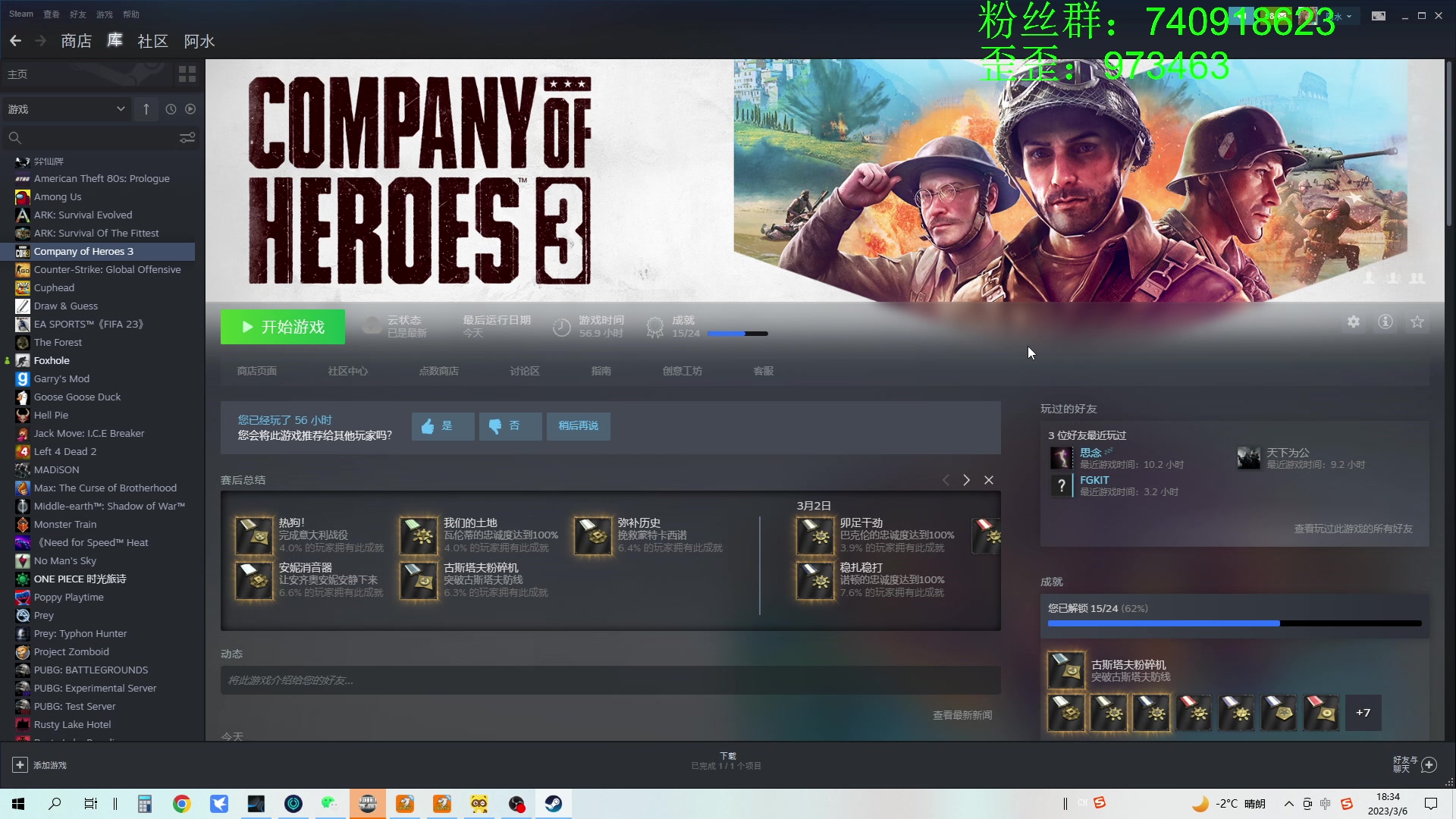The image size is (1456, 819).
Task: Open the 游戏 category dropdown
Action: [66, 109]
